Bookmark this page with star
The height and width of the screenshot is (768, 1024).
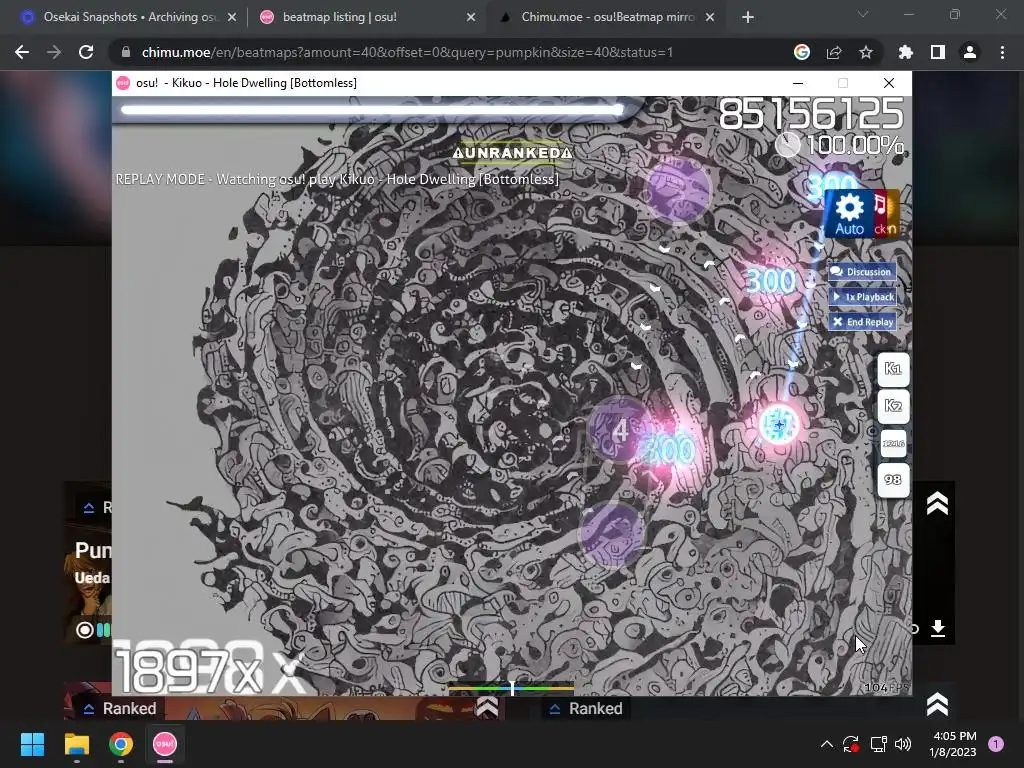point(866,52)
